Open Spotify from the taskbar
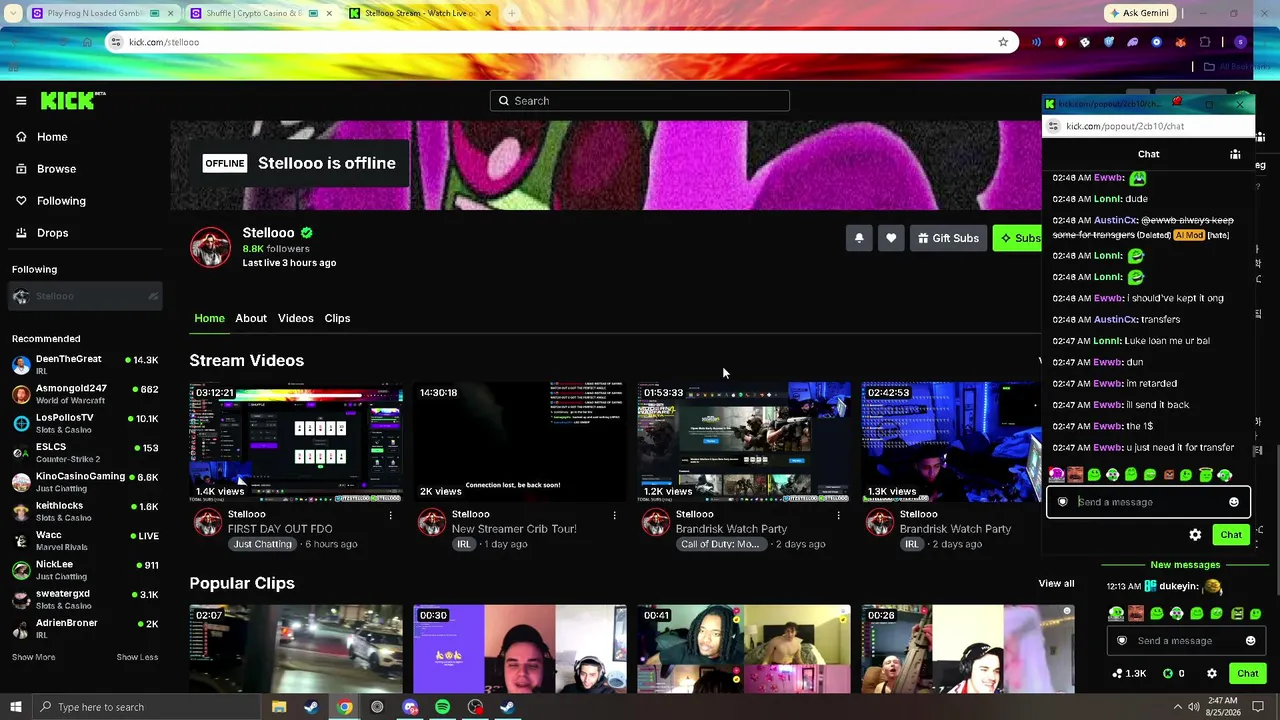1280x720 pixels. [x=443, y=707]
